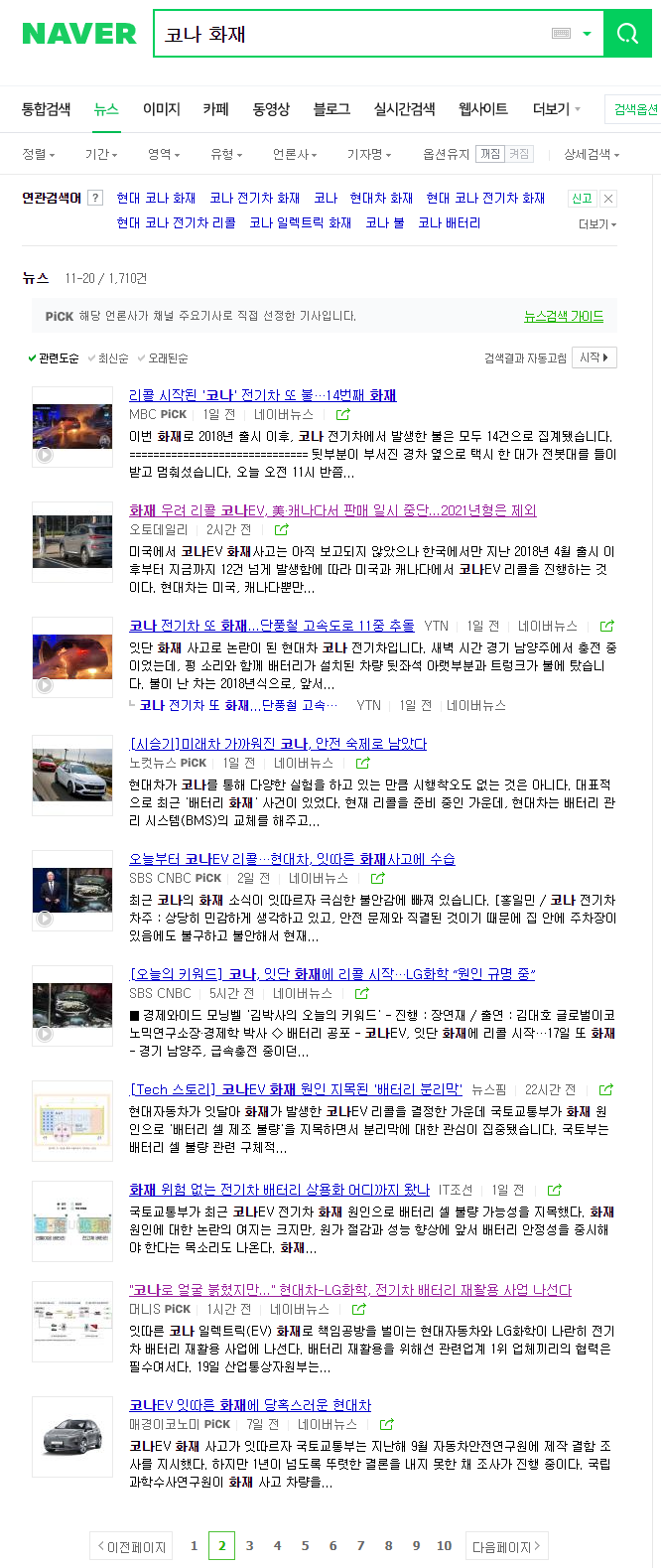Open the 언론사 filter dropdown
The image size is (661, 1568).
pyautogui.click(x=295, y=154)
